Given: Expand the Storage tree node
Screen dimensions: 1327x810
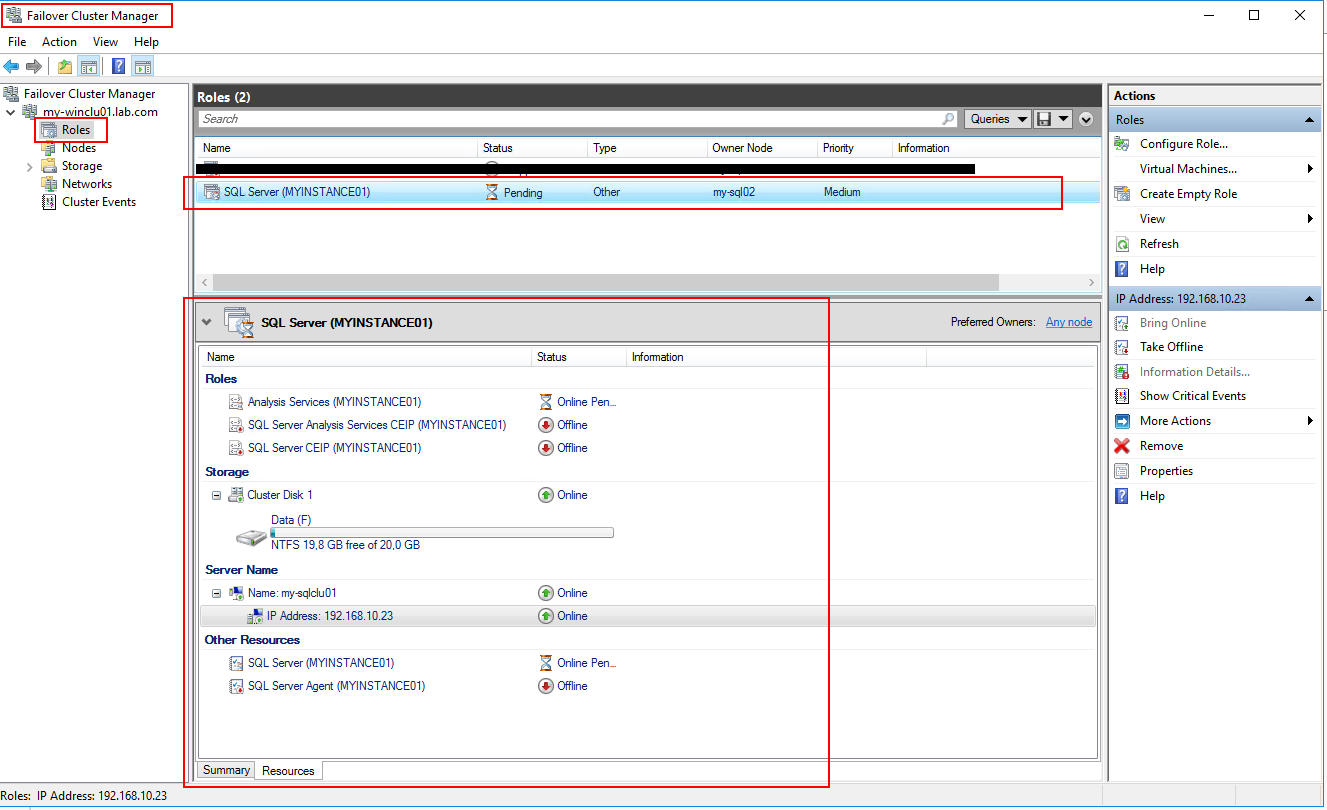Looking at the screenshot, I should (29, 166).
